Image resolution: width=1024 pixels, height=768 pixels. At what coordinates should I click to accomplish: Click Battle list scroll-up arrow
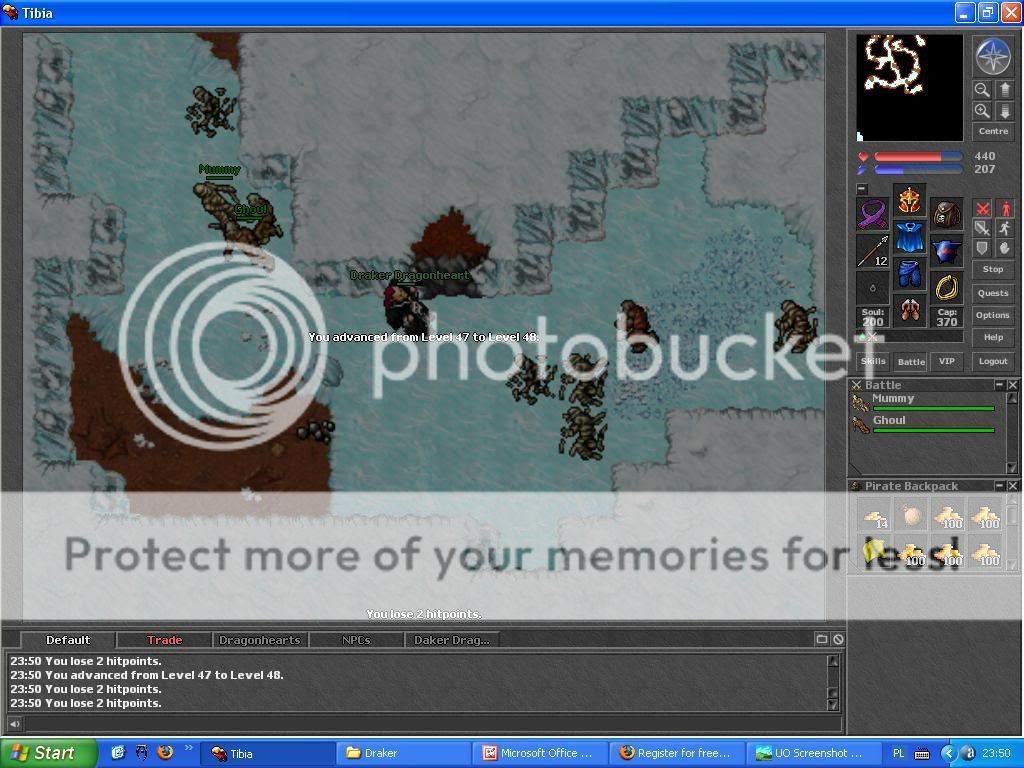tap(1012, 398)
